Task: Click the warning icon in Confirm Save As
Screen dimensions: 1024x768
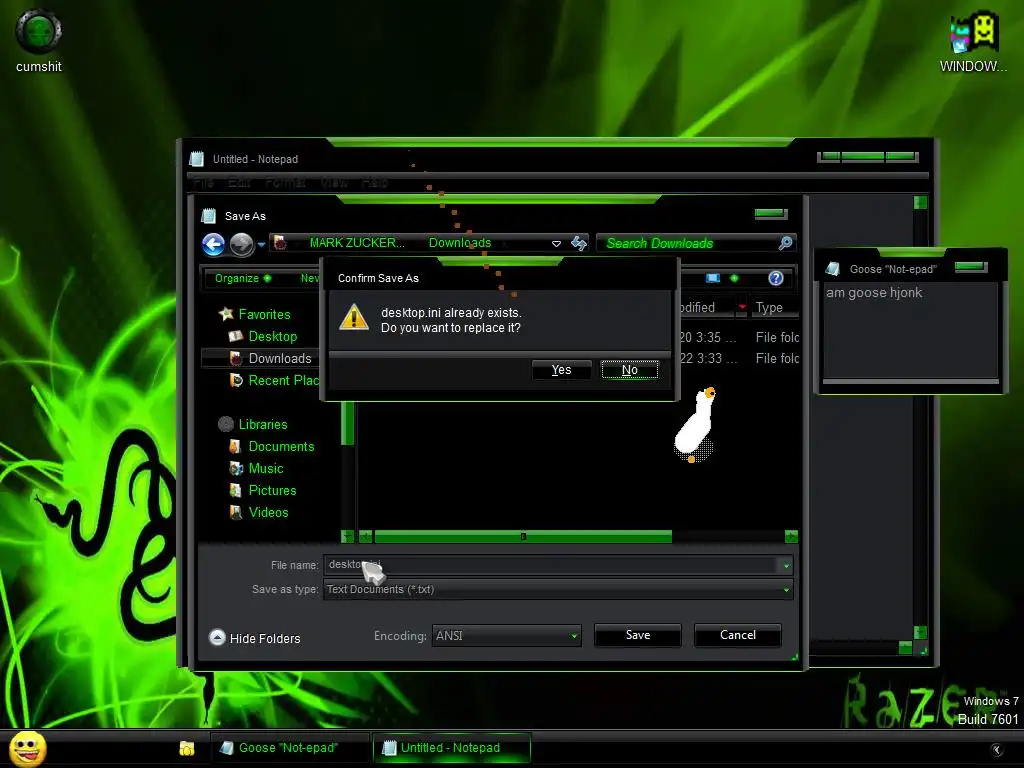Action: tap(354, 317)
